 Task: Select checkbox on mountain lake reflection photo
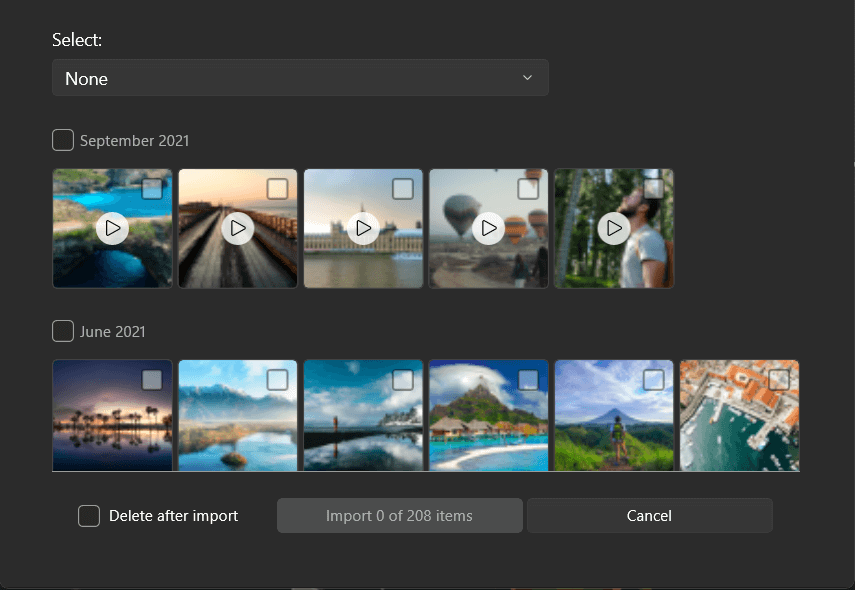tap(278, 380)
